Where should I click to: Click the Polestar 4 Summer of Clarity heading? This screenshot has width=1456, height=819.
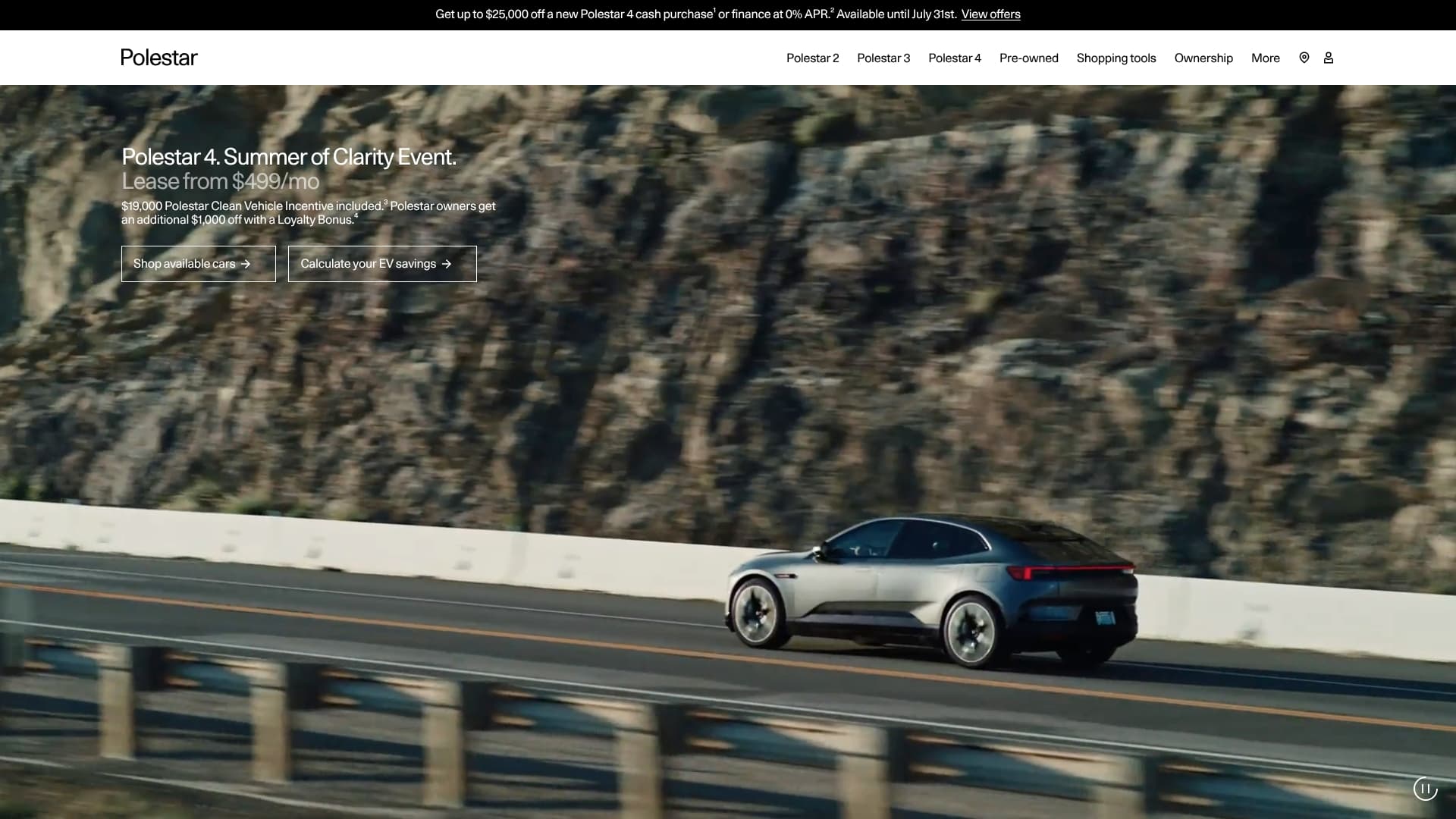[x=289, y=157]
